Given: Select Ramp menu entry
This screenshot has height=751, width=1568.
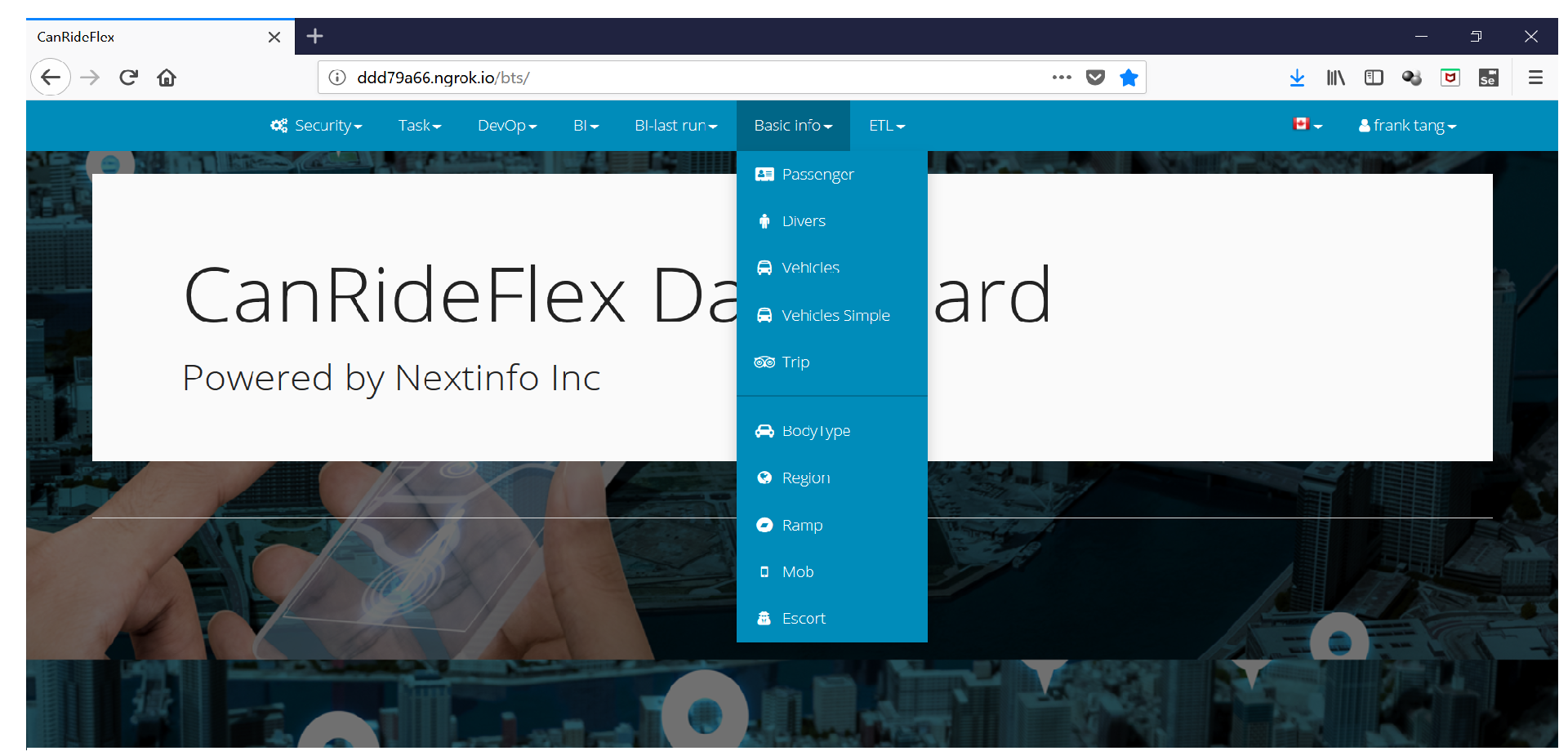Looking at the screenshot, I should pos(832,525).
